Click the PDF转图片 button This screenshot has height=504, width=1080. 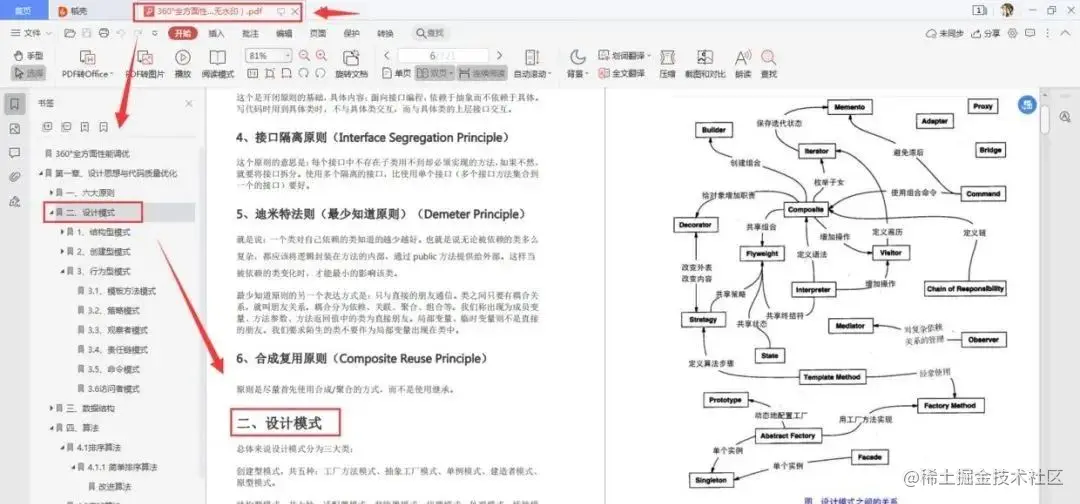145,64
